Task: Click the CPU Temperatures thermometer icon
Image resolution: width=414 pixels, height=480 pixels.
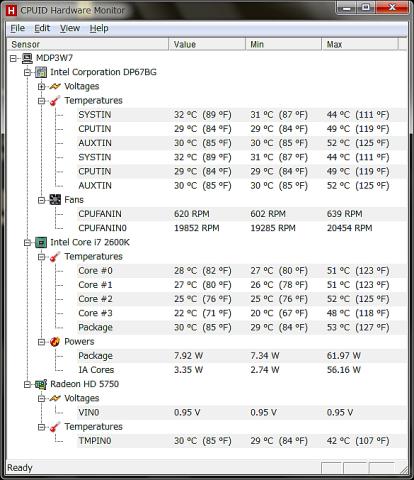Action: tap(55, 257)
